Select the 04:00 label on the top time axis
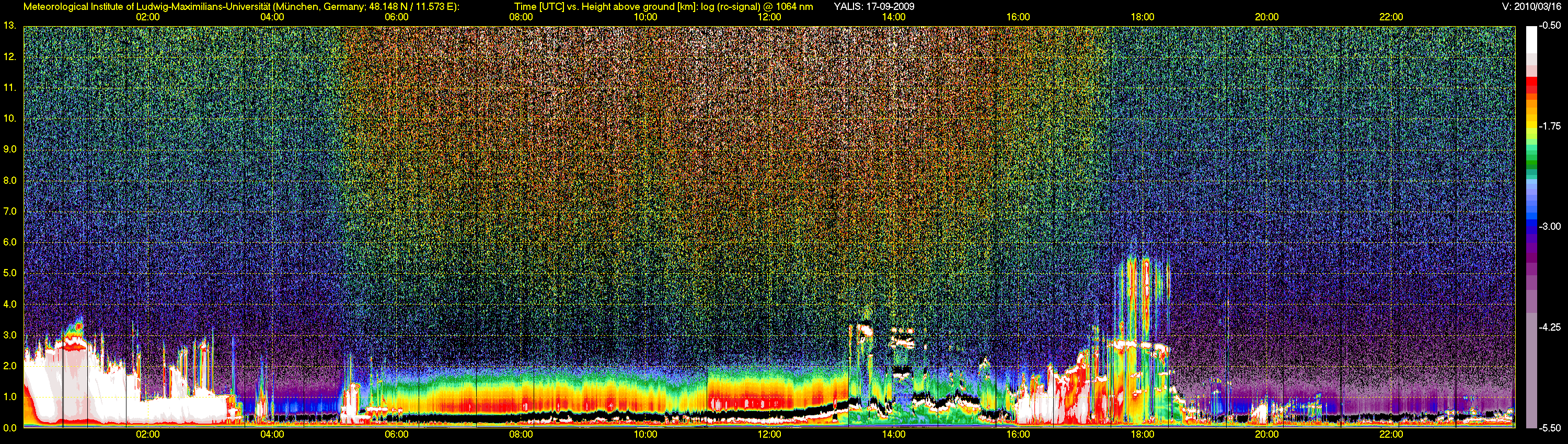The image size is (1568, 444). 272,17
